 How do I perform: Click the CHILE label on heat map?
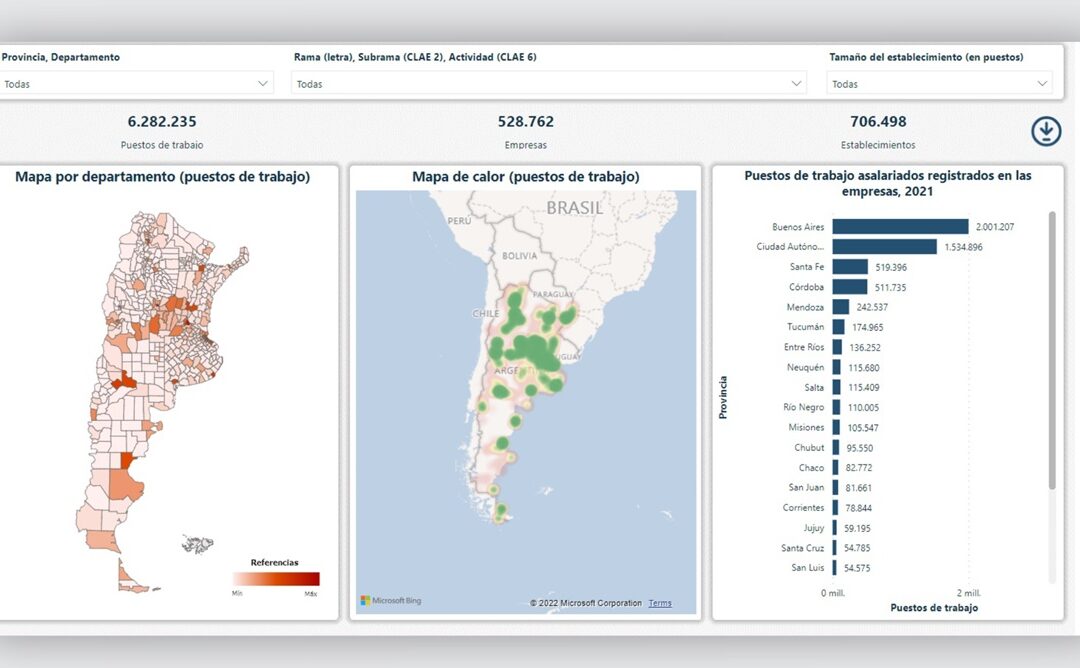(x=486, y=313)
